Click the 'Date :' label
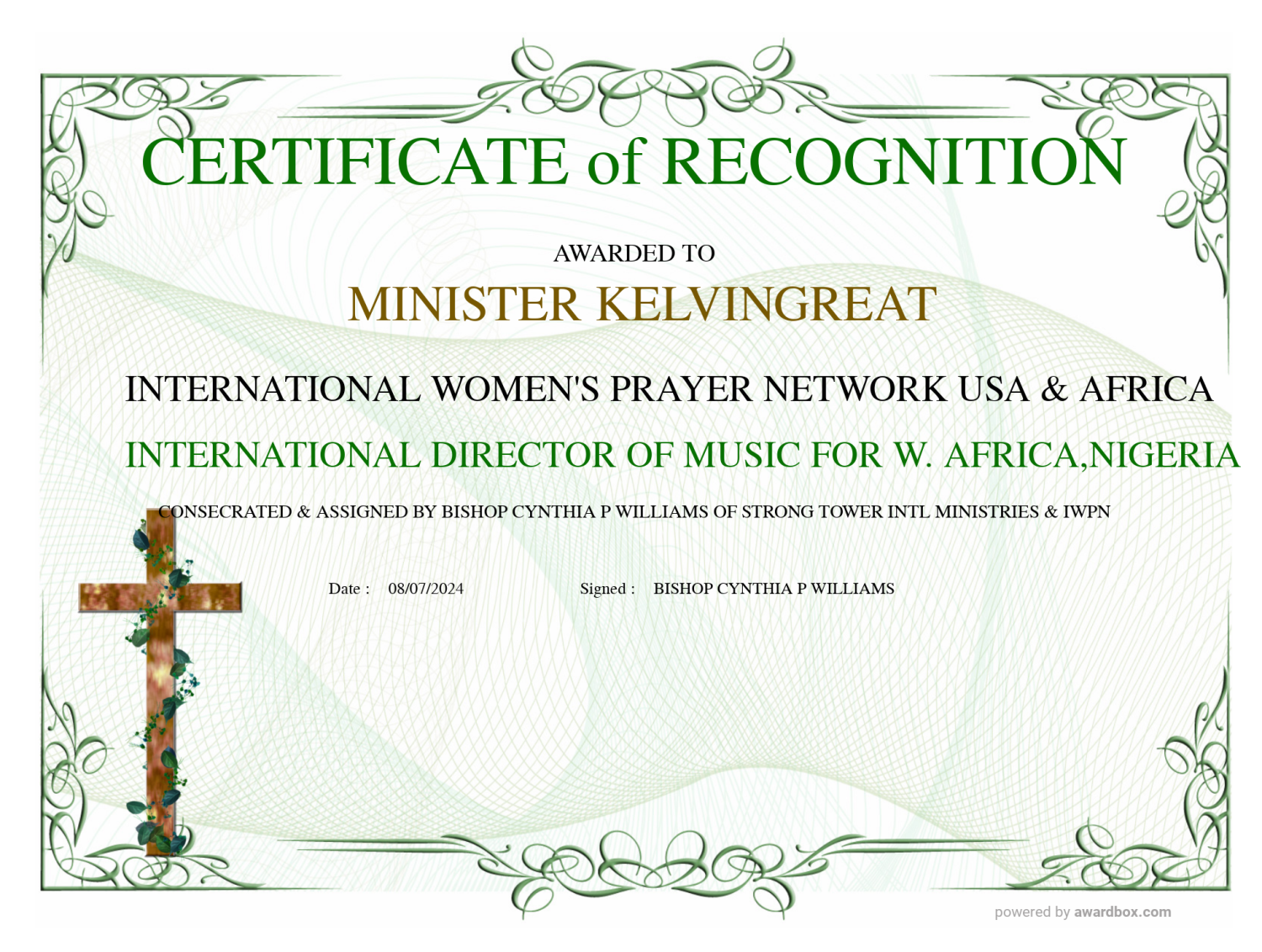Image resolution: width=1262 pixels, height=952 pixels. [x=348, y=589]
